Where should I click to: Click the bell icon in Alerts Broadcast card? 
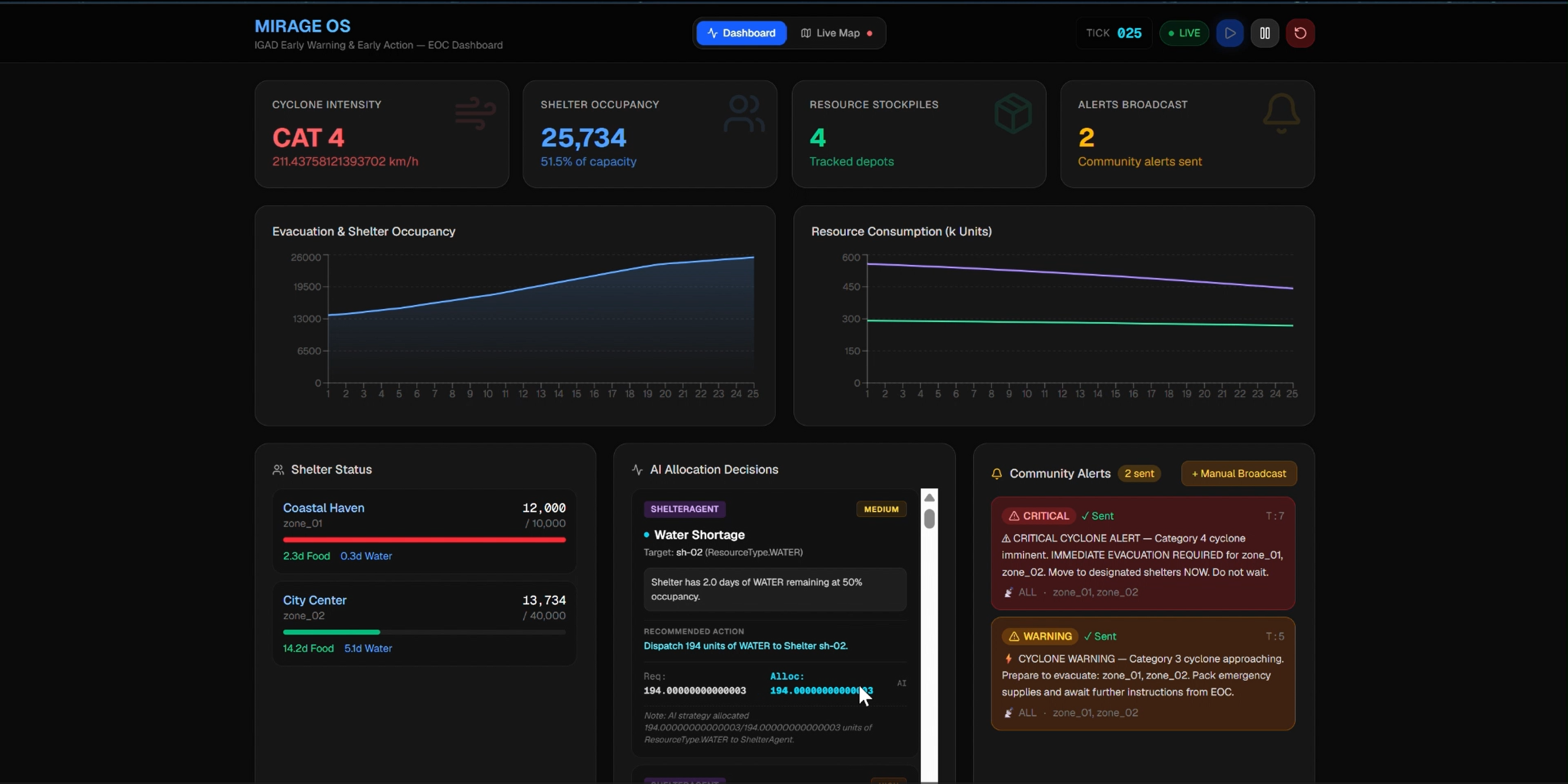tap(1281, 113)
